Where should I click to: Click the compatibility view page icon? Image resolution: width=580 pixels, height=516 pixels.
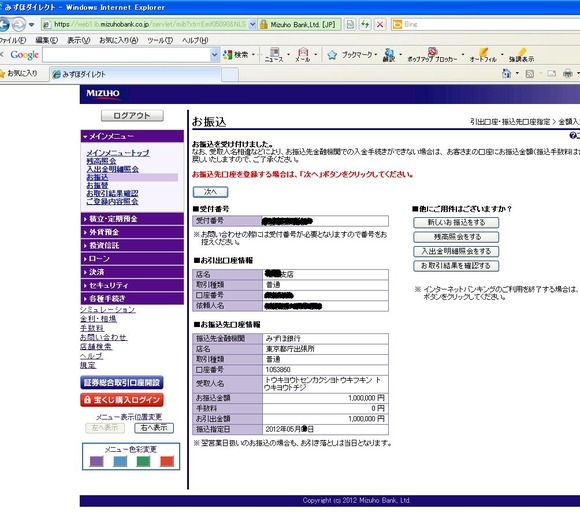click(x=350, y=24)
